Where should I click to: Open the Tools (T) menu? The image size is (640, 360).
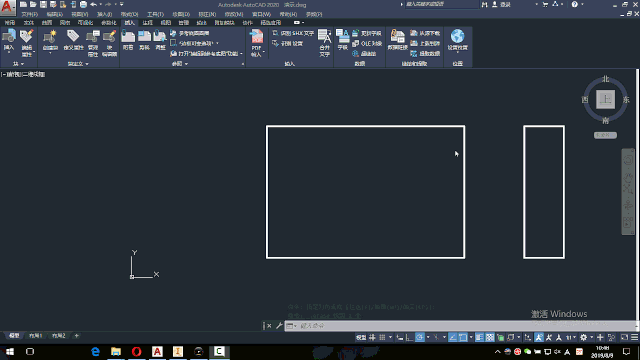(x=155, y=14)
